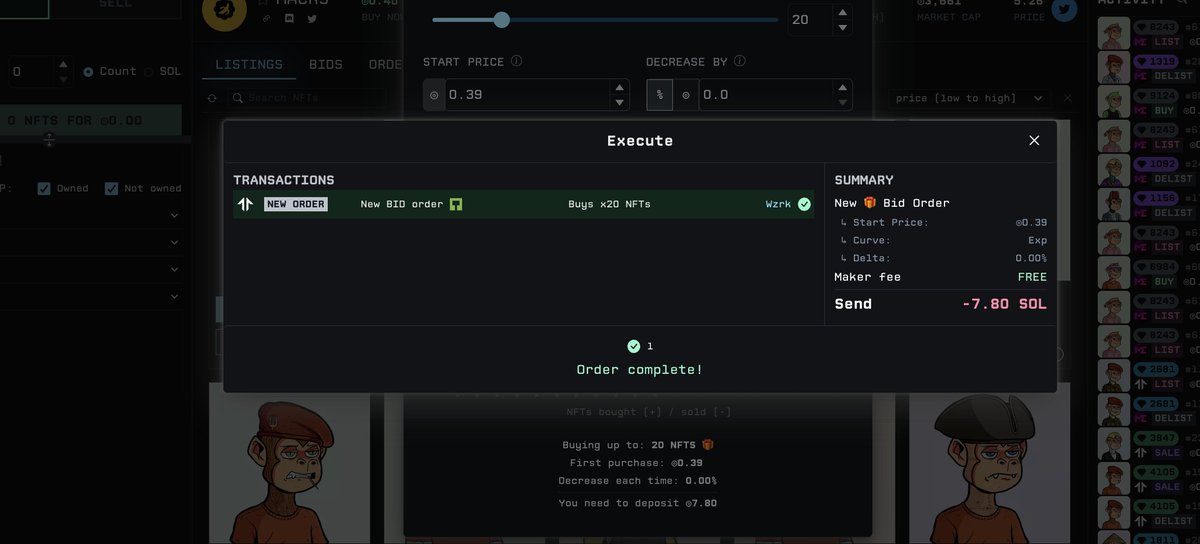Open the collection's Discord icon
The image size is (1200, 544).
(289, 18)
